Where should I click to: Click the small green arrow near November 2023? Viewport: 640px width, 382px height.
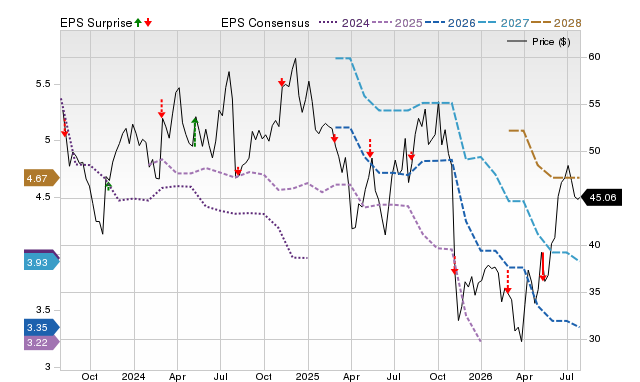[108, 186]
